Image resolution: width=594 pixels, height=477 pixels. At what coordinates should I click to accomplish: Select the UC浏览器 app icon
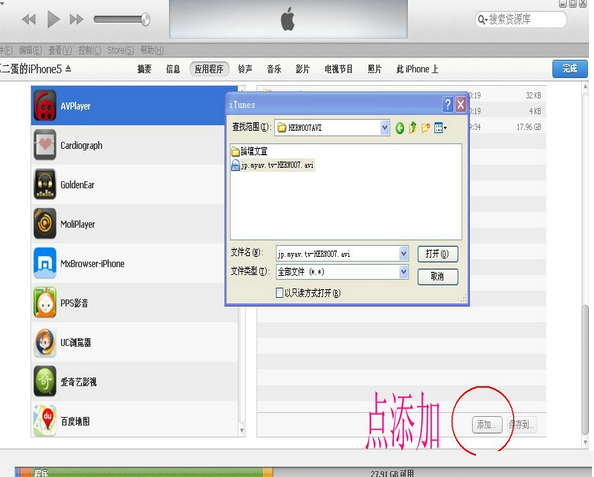[x=45, y=342]
